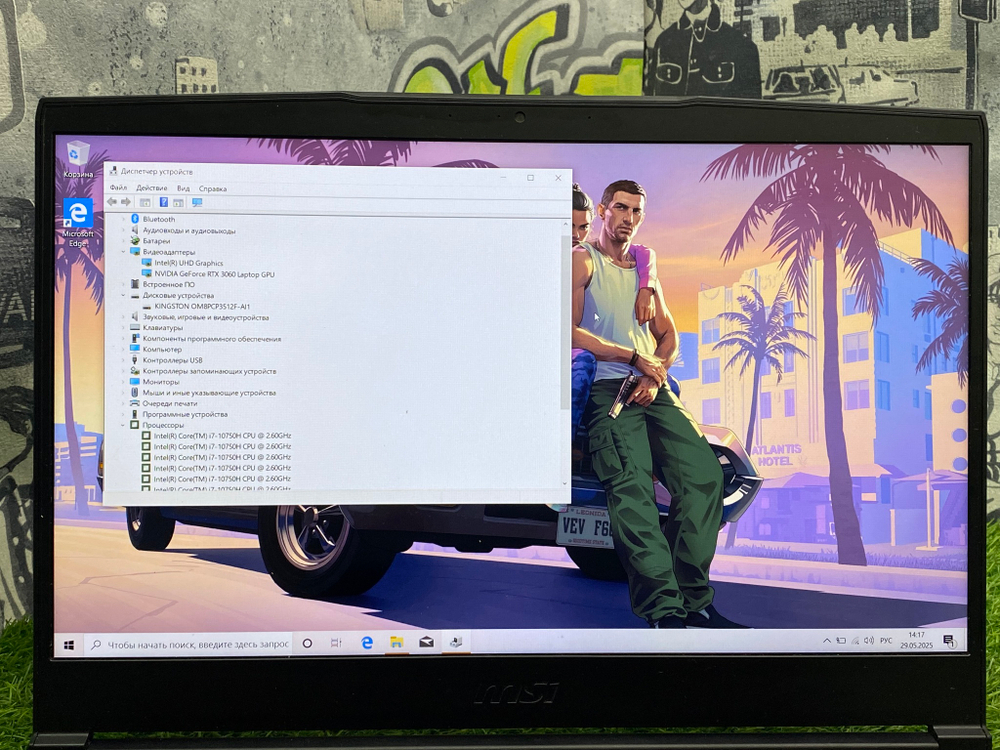Expand the Контроллеры USB node
1000x750 pixels.
point(122,361)
